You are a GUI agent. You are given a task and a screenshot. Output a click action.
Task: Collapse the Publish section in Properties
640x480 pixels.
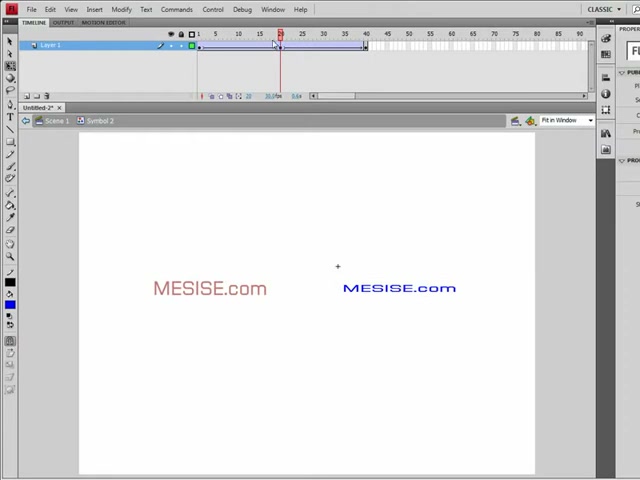coord(622,73)
